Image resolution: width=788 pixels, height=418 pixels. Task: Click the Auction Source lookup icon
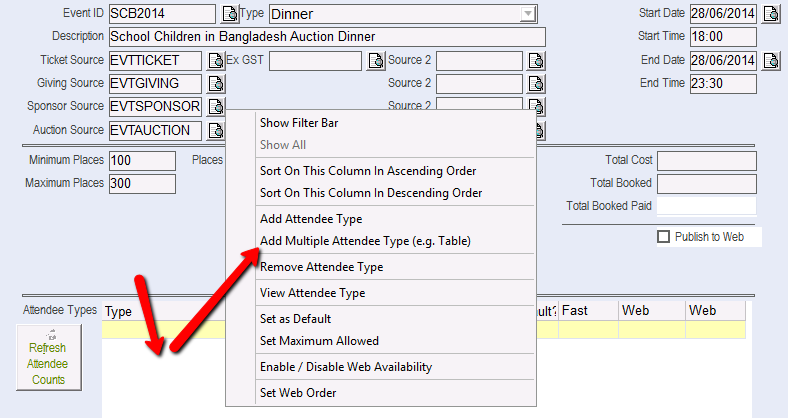click(215, 130)
